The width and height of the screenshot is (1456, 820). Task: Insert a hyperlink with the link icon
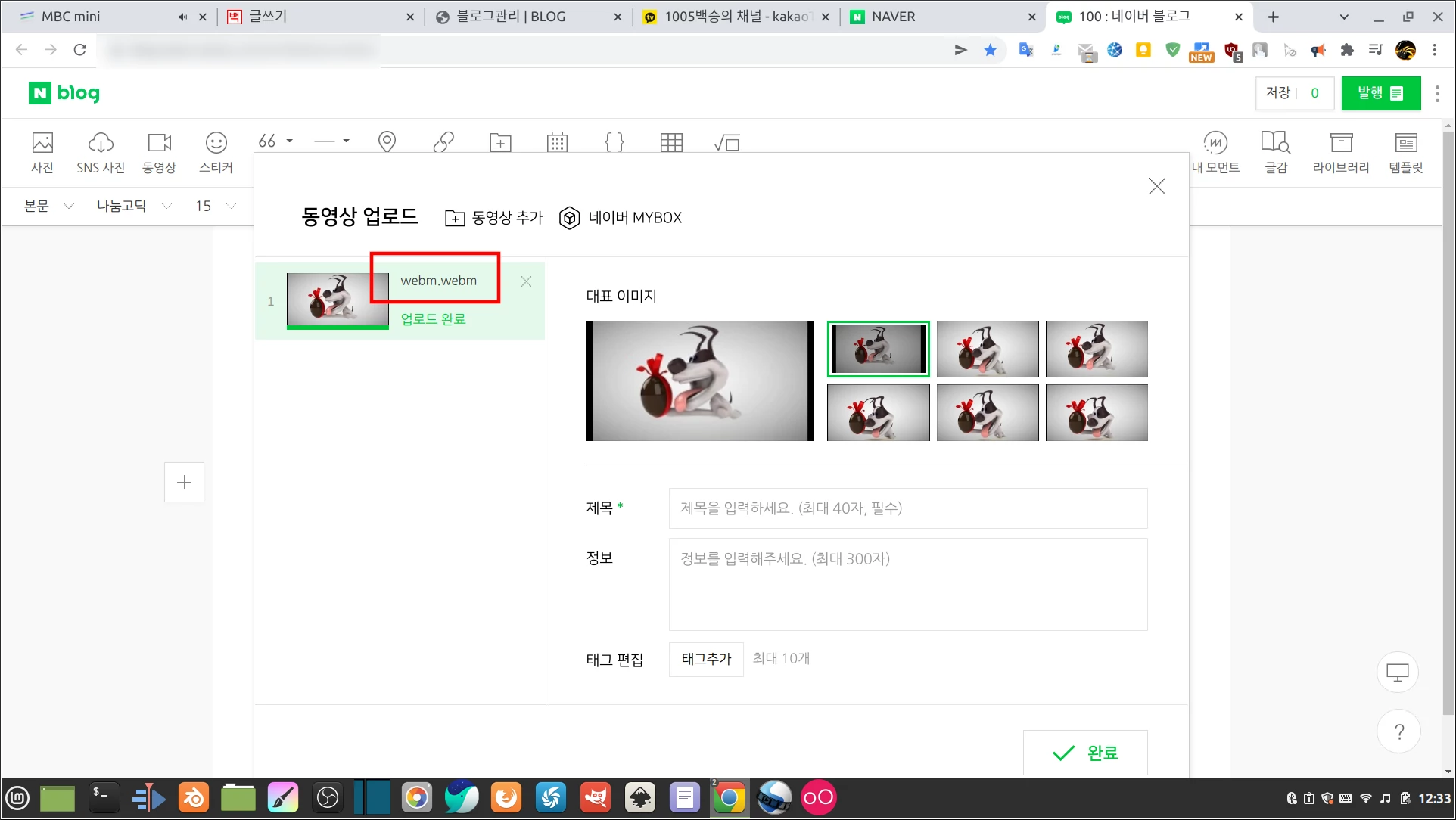pyautogui.click(x=443, y=142)
